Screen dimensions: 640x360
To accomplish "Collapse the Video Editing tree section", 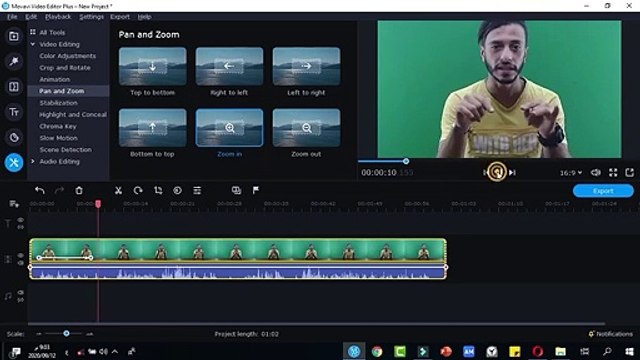I will (x=33, y=44).
